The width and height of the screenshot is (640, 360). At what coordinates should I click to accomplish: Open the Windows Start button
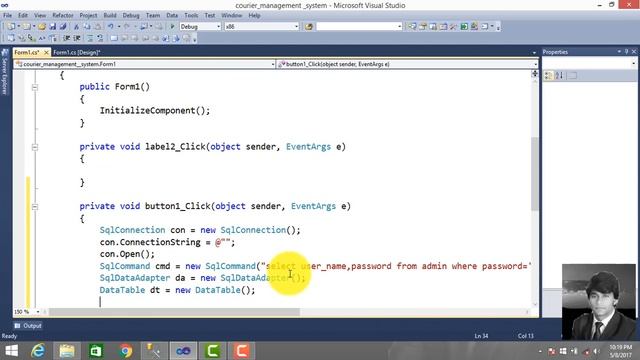[x=11, y=351]
